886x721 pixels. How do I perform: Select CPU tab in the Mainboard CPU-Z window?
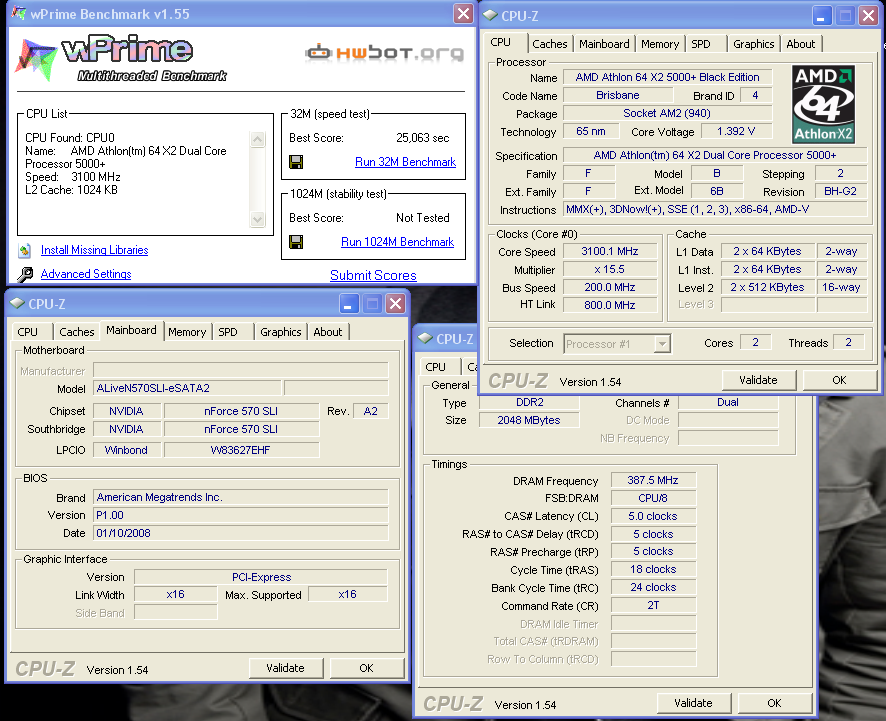(28, 332)
